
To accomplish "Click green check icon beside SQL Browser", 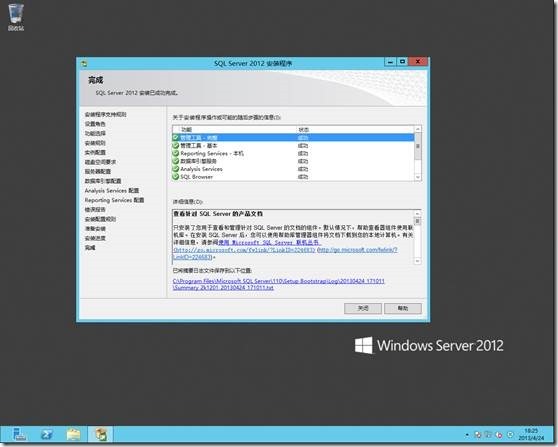I will (x=175, y=177).
